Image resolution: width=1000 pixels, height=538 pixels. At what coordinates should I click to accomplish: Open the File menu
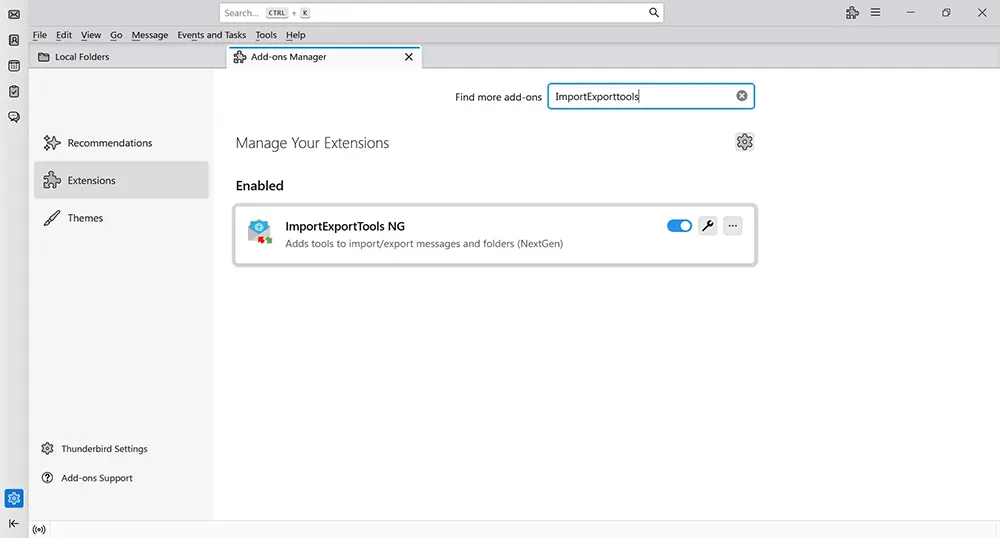(40, 35)
